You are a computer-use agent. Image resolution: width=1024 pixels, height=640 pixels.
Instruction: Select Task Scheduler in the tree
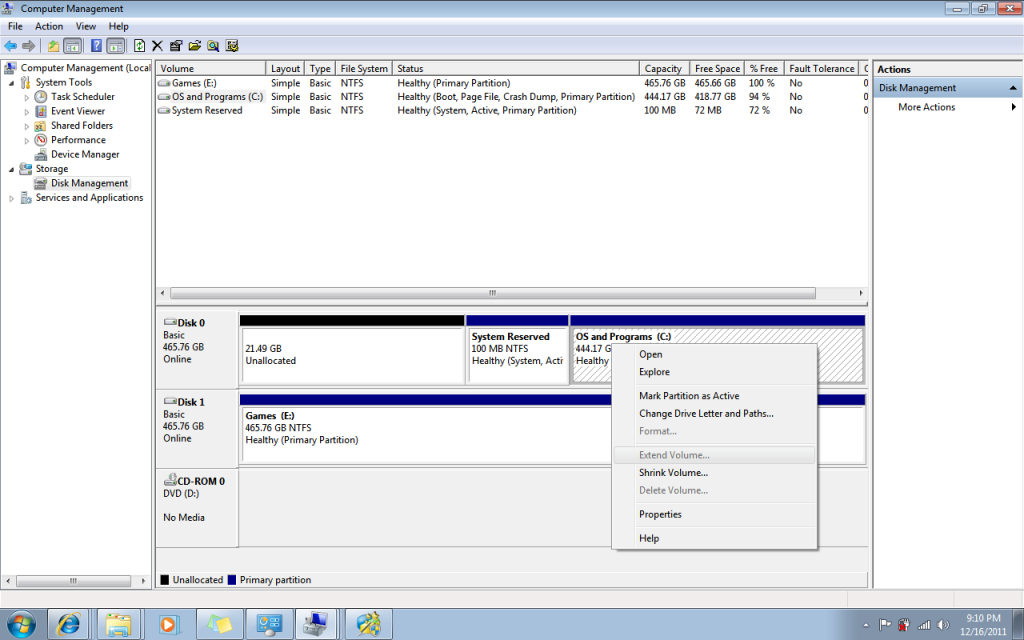[83, 97]
